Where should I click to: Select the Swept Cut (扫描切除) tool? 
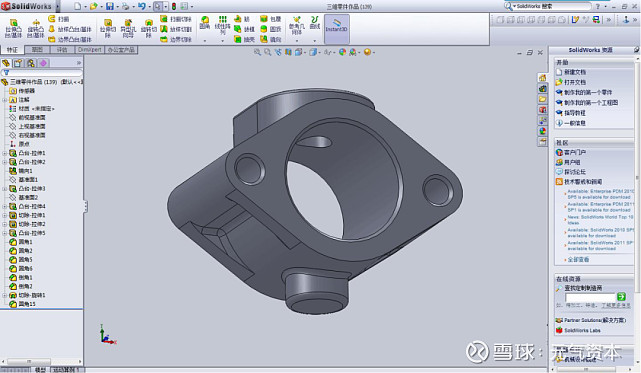pyautogui.click(x=175, y=19)
